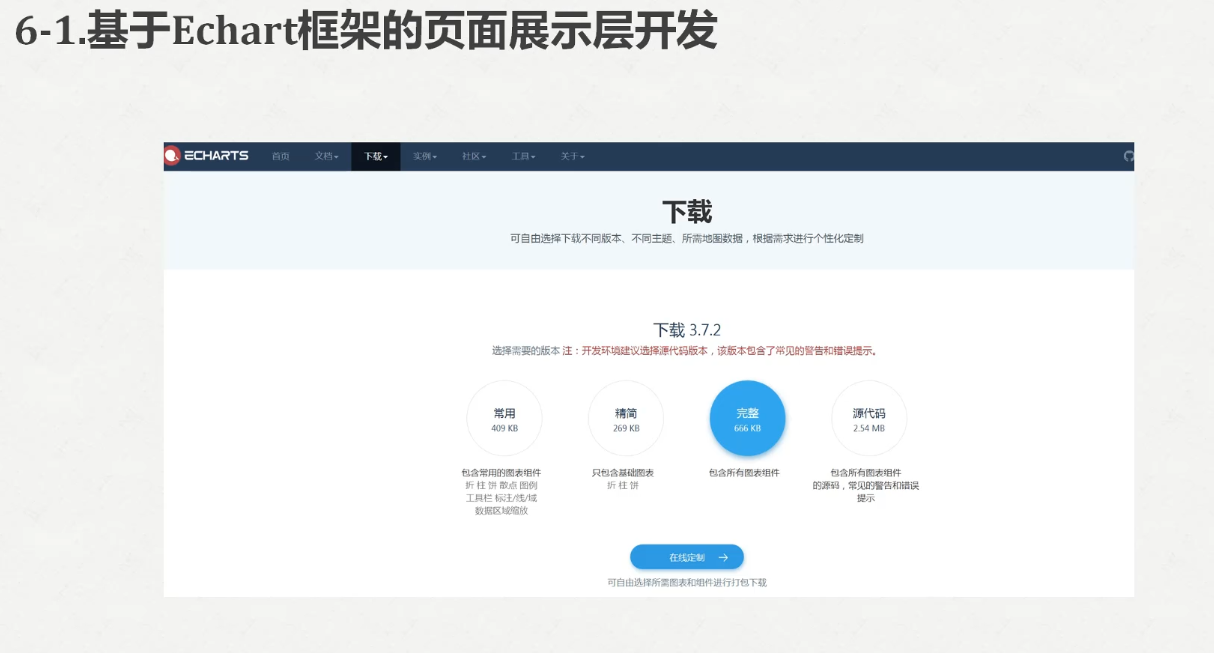Click the red 开发环境建议选择源代码版本 note
This screenshot has height=653, width=1214.
[719, 351]
